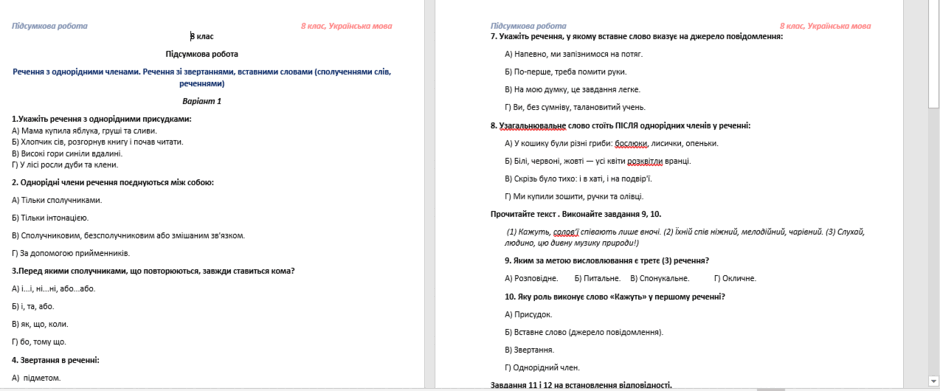This screenshot has width=940, height=391.
Task: Click the '8 клас' title line
Action: coord(202,37)
